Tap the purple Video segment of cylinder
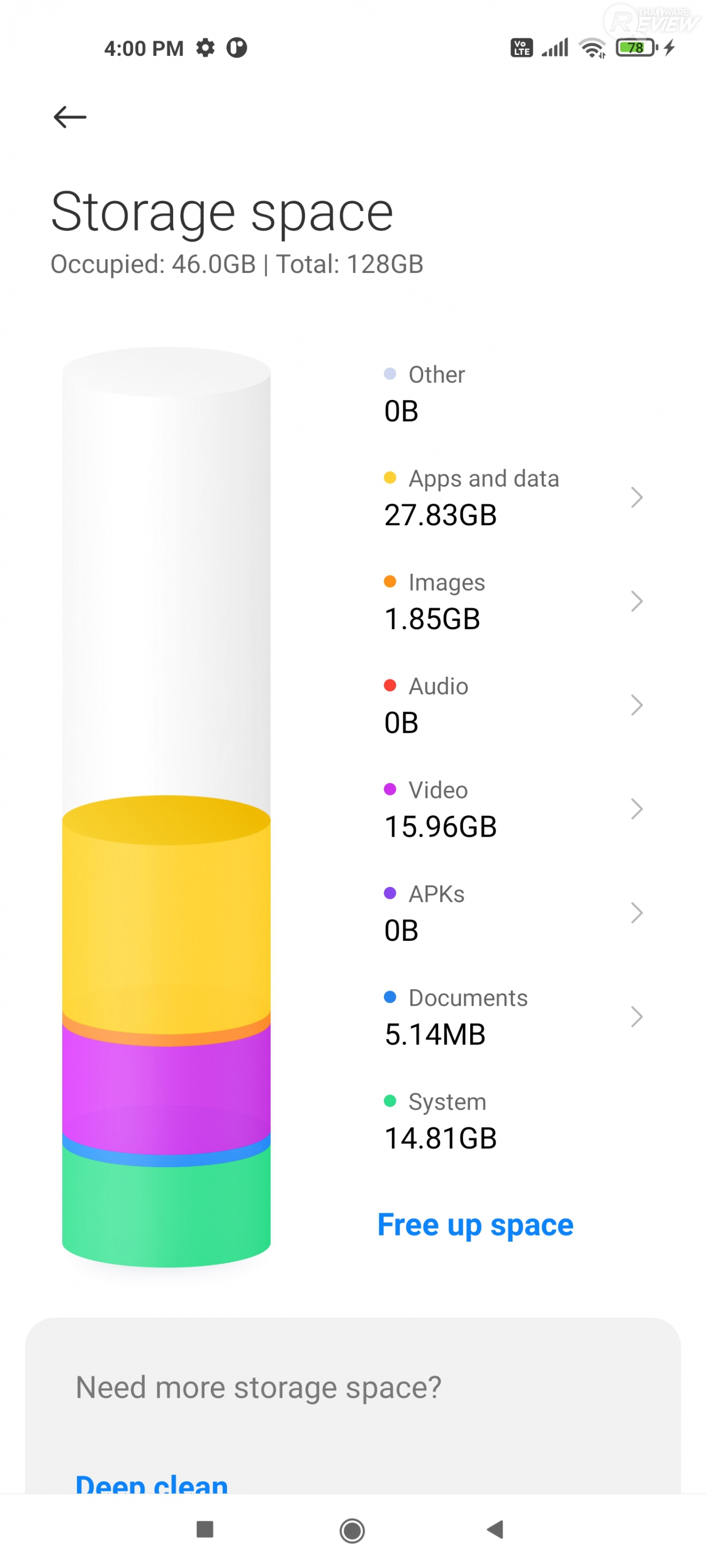 coord(166,1083)
